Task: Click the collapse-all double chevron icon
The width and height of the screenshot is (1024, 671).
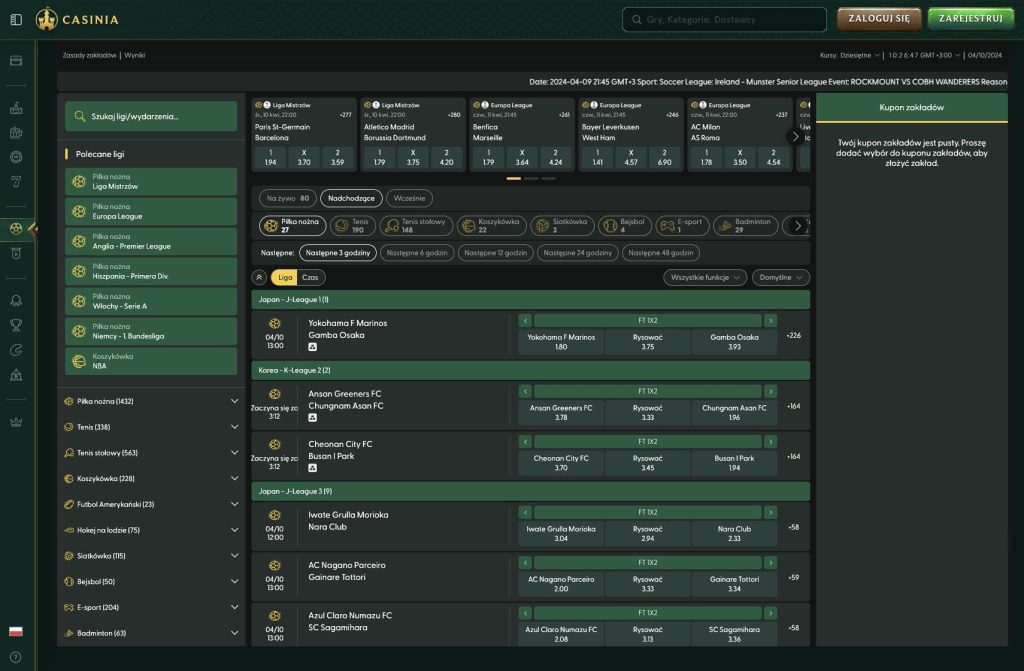Action: click(260, 278)
